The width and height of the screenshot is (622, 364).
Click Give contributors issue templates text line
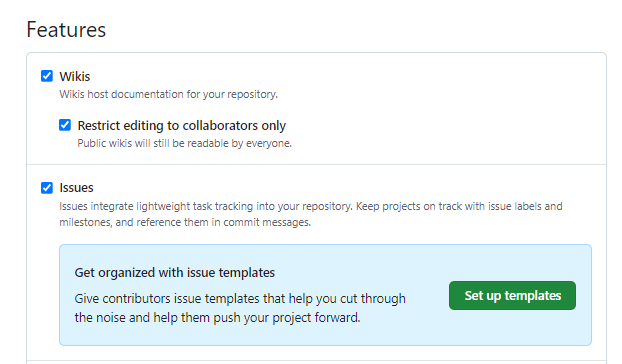[240, 299]
